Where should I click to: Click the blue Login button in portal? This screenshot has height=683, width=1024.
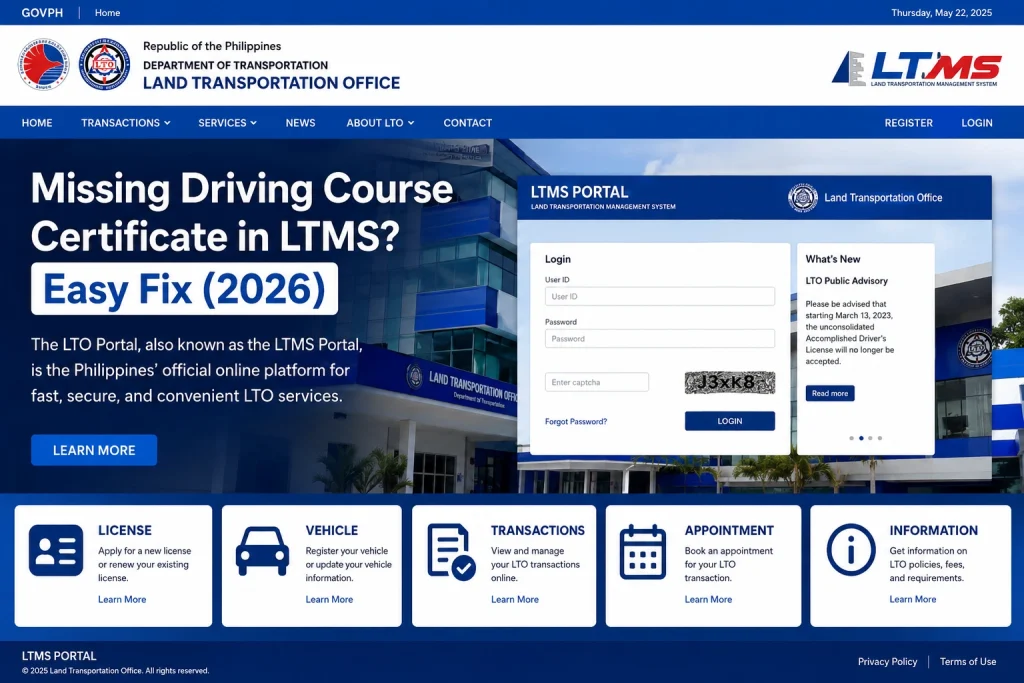coord(729,421)
